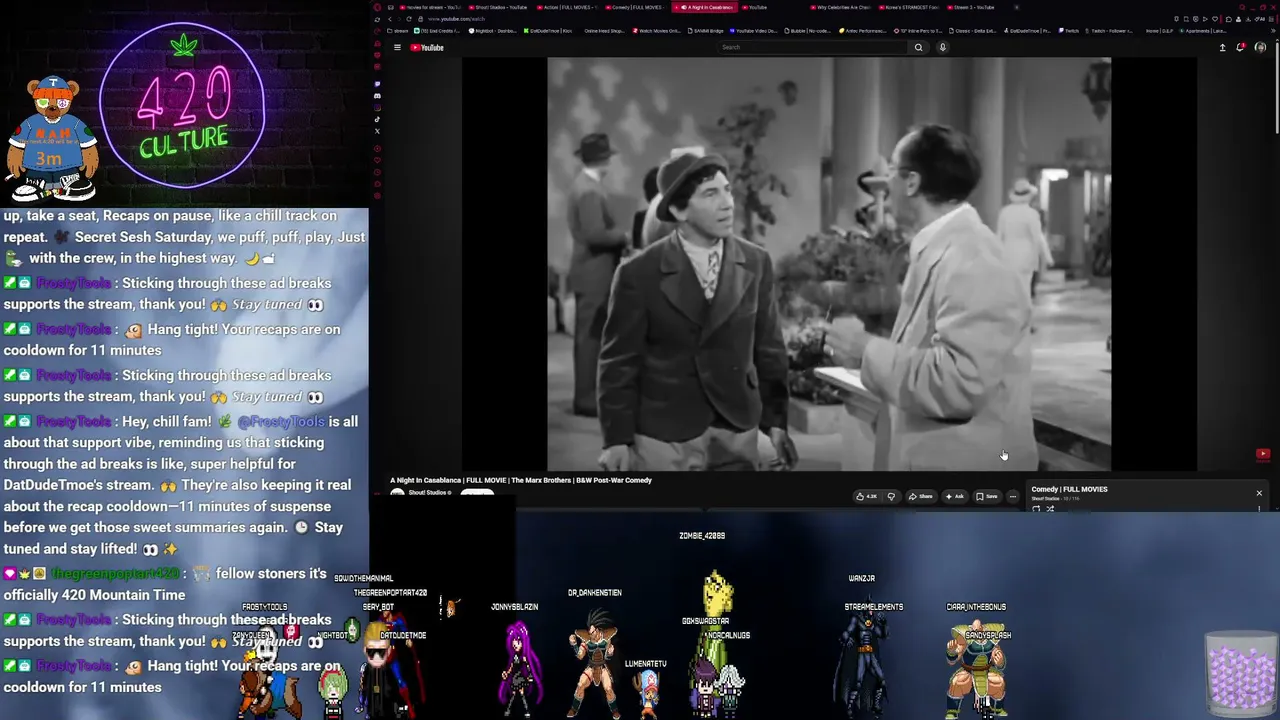Screen dimensions: 1280x720
Task: Click the 'DR_DANKENSTIEN' avatar name label
Action: point(595,593)
